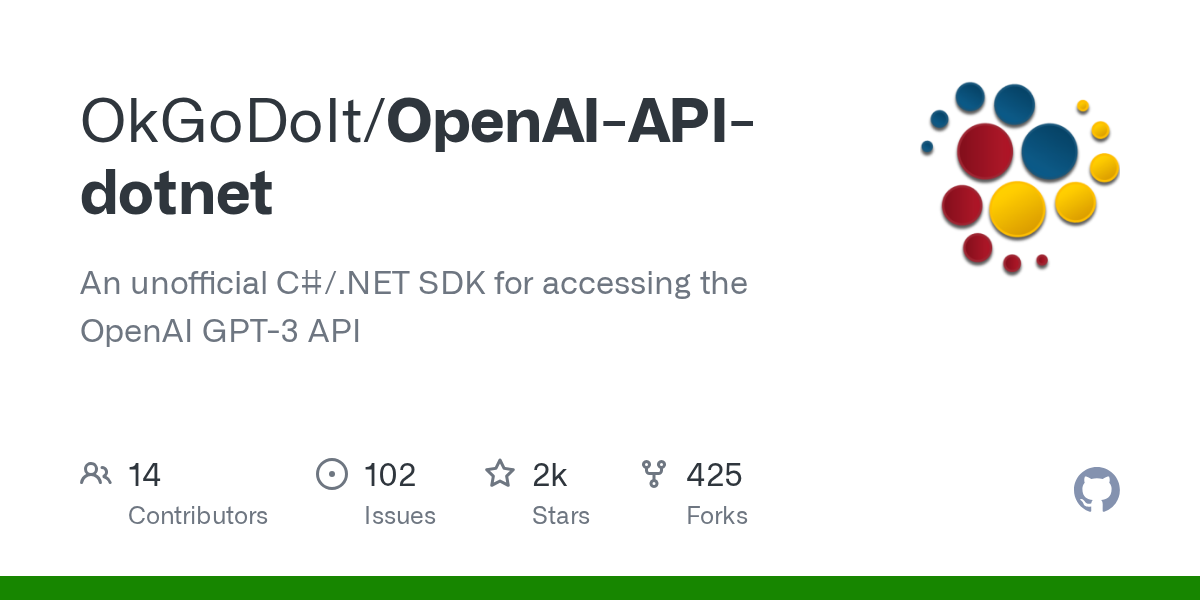Click the issues count 102

pyautogui.click(x=390, y=475)
